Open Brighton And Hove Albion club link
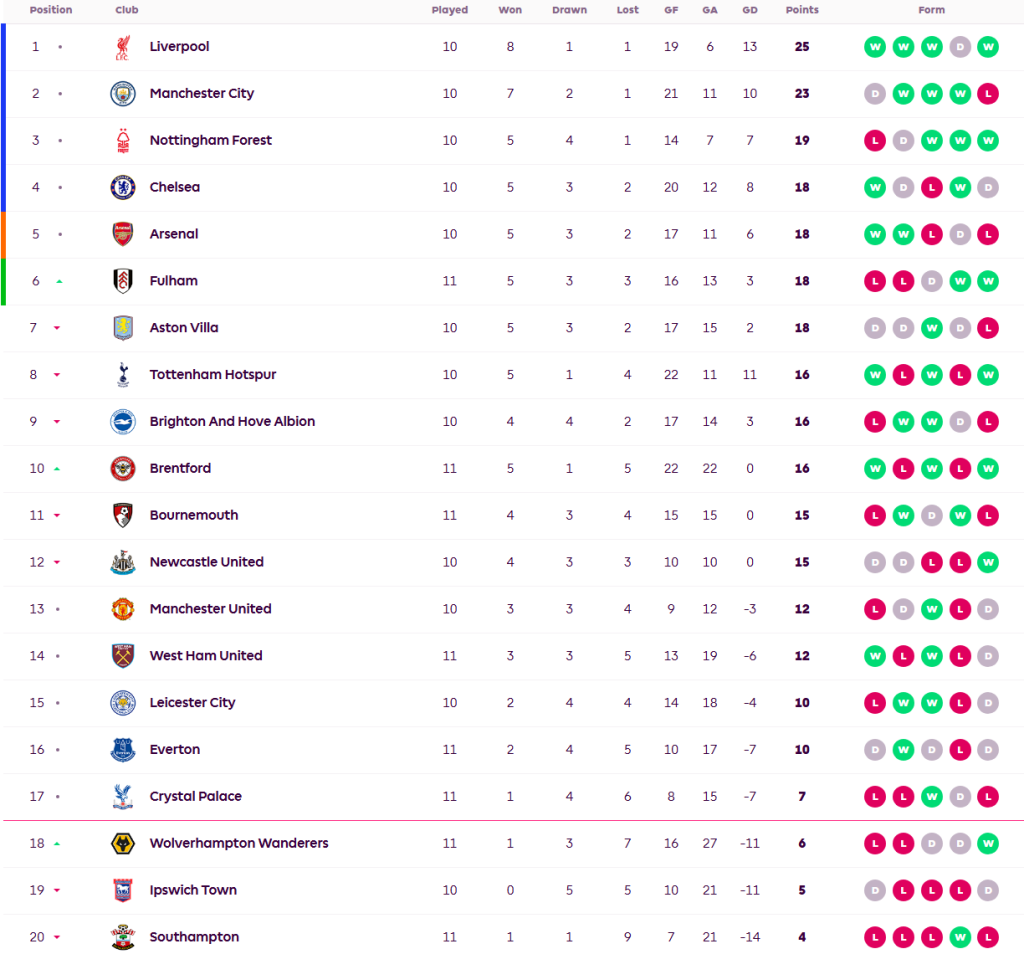The height and width of the screenshot is (954, 1024). tap(232, 422)
